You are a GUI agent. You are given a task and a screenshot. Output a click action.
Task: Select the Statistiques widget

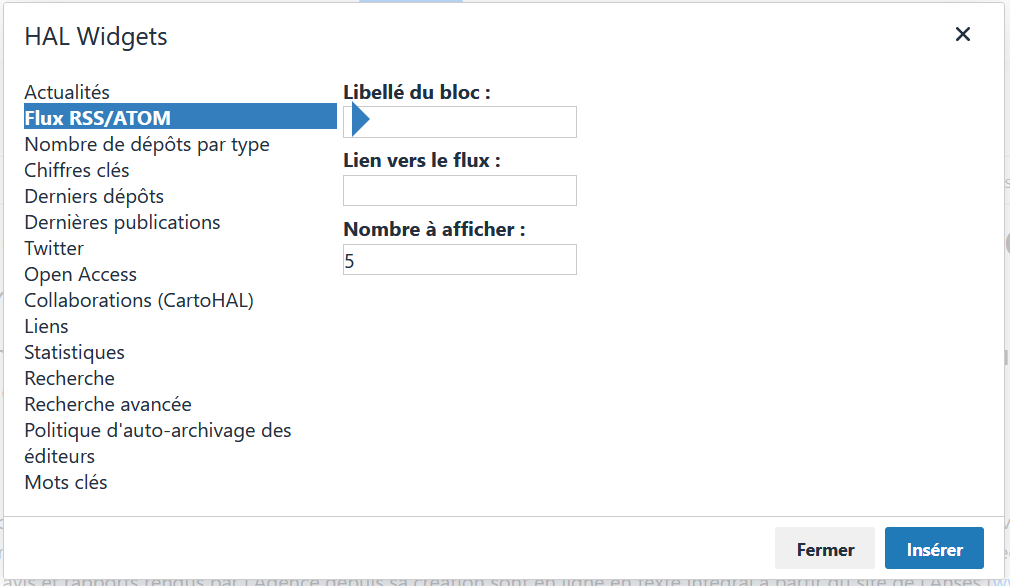[74, 352]
